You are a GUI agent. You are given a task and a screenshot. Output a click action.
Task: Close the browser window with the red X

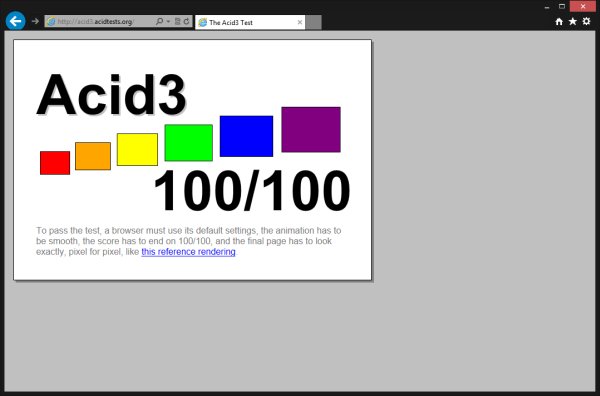pos(583,6)
